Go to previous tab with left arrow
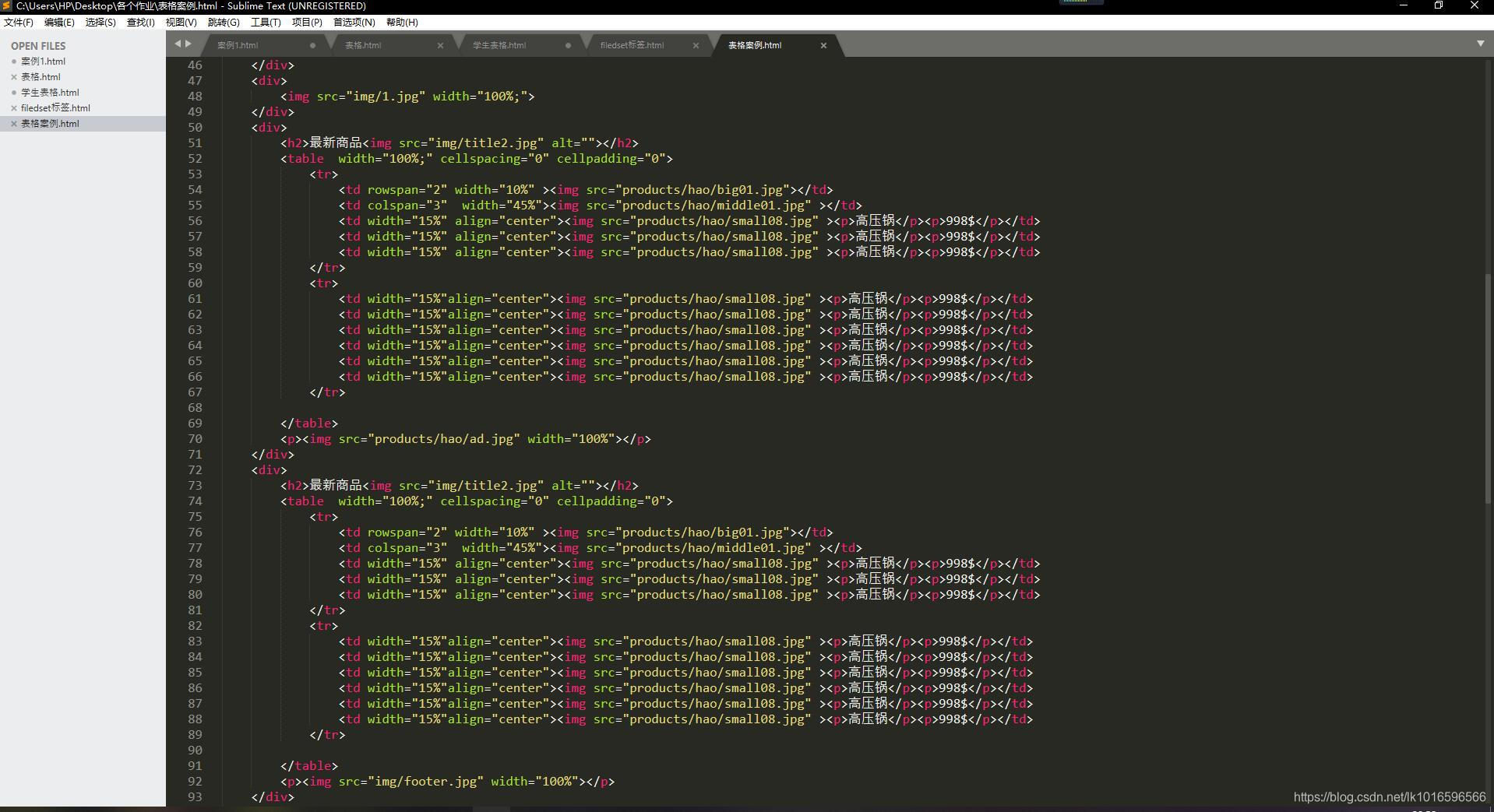This screenshot has width=1494, height=812. coord(178,44)
